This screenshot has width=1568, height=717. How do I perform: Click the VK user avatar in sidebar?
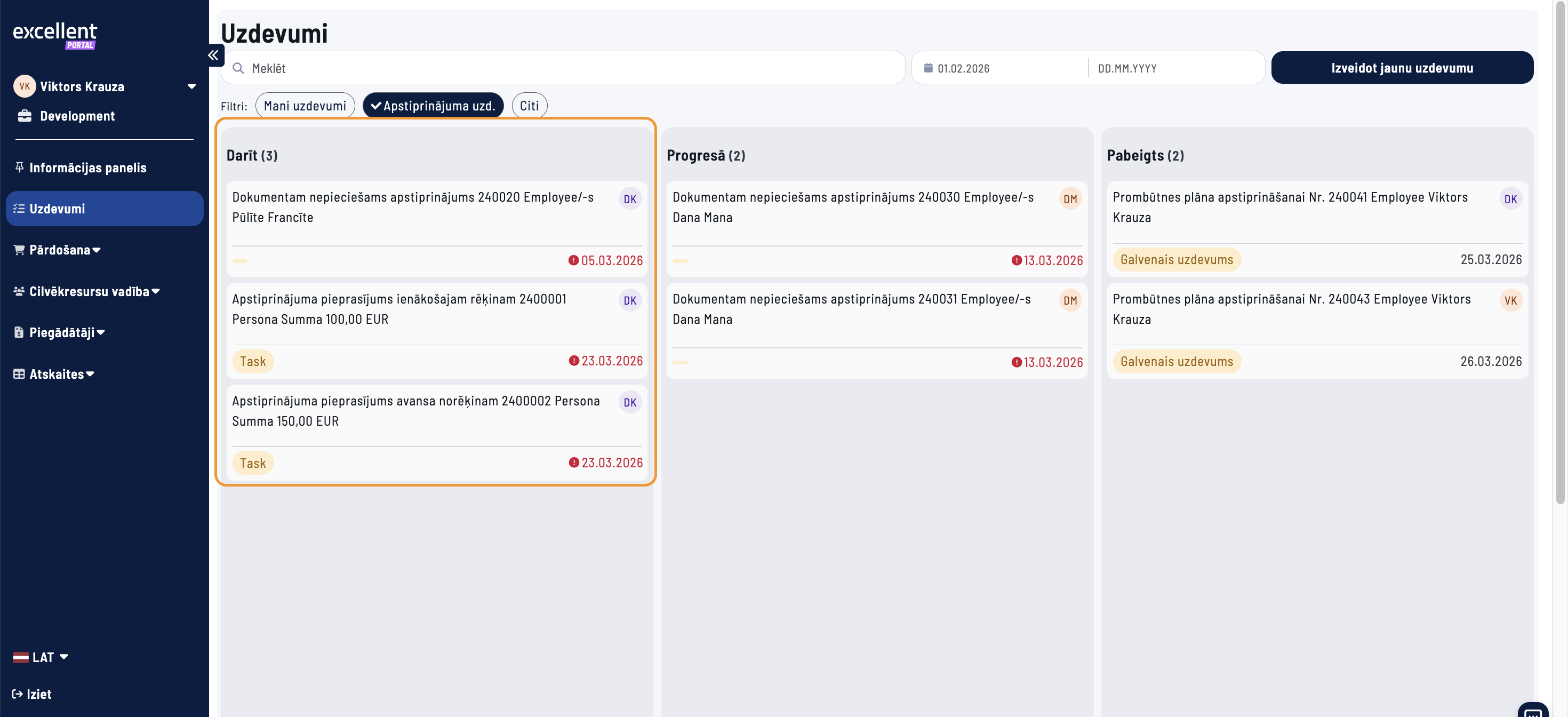[25, 86]
